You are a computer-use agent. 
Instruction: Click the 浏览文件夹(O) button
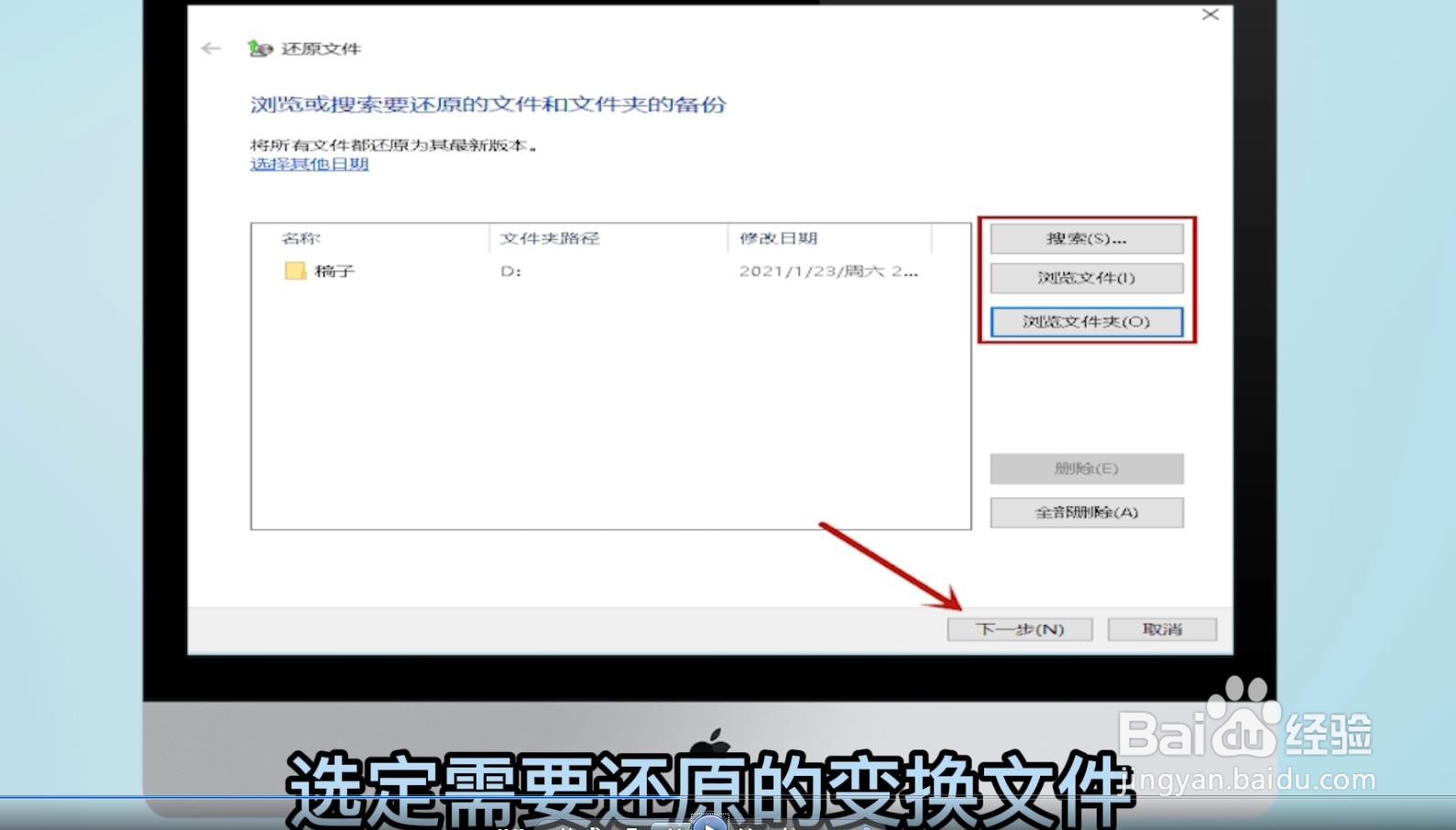click(1087, 322)
